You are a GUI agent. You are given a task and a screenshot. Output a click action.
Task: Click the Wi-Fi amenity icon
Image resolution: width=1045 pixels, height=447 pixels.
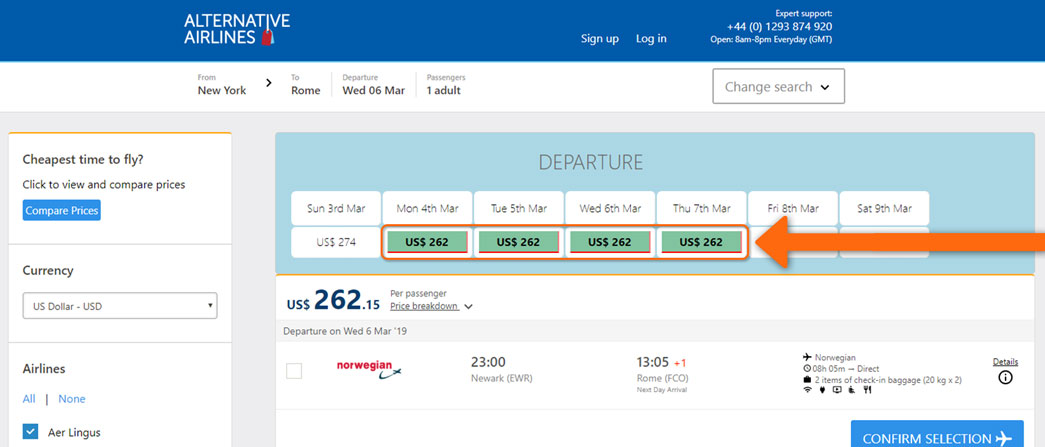808,390
